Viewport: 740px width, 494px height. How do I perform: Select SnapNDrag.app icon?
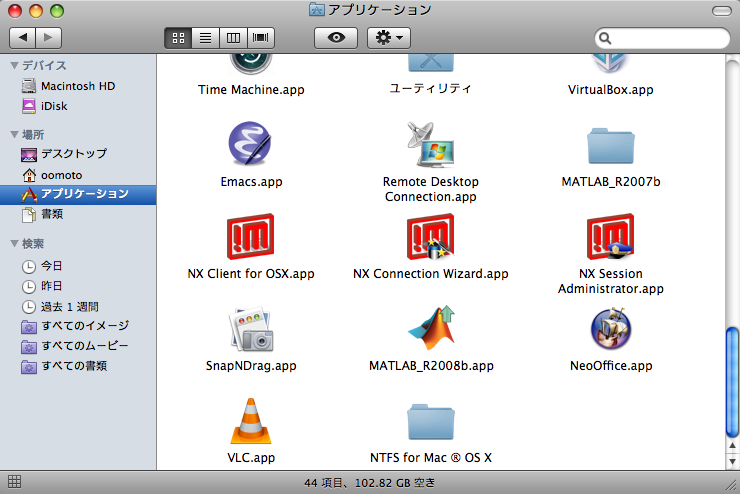click(251, 329)
